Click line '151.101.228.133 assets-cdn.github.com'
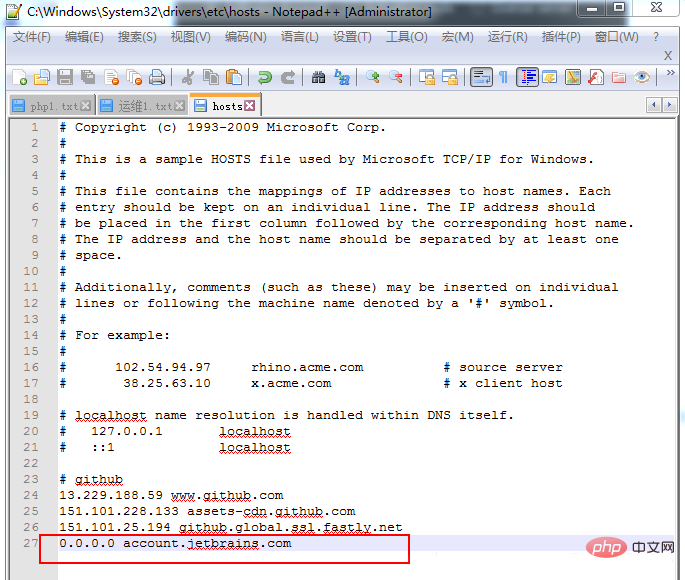Viewport: 685px width, 580px height. [208, 511]
